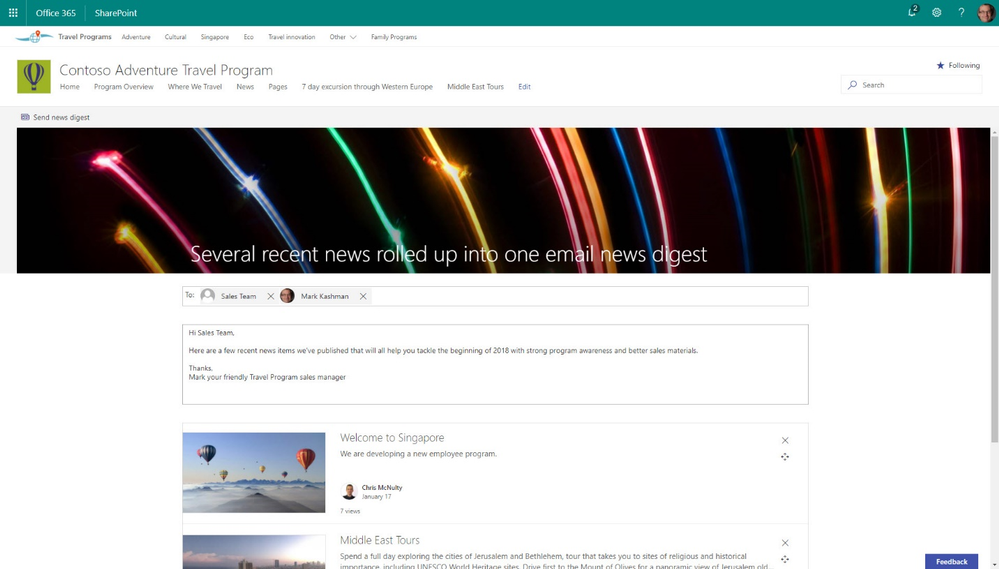Open Cultural in hub navigation
Image resolution: width=999 pixels, height=569 pixels.
pos(175,37)
